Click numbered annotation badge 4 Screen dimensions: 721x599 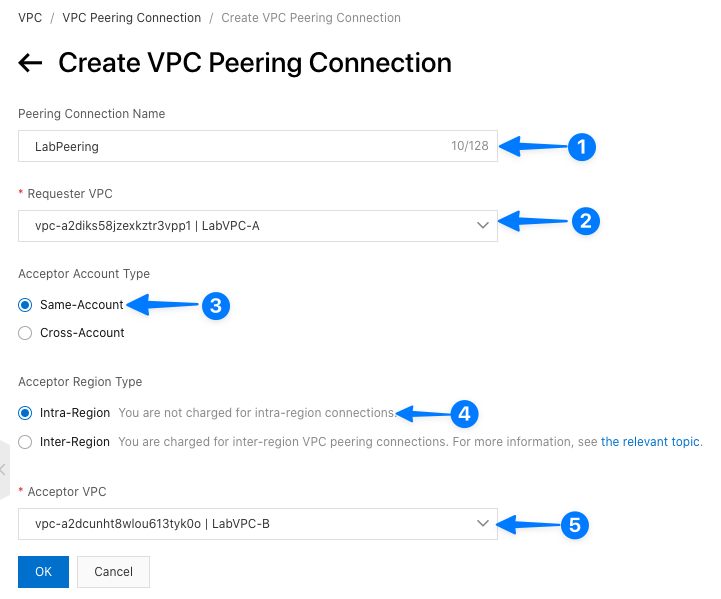(464, 413)
